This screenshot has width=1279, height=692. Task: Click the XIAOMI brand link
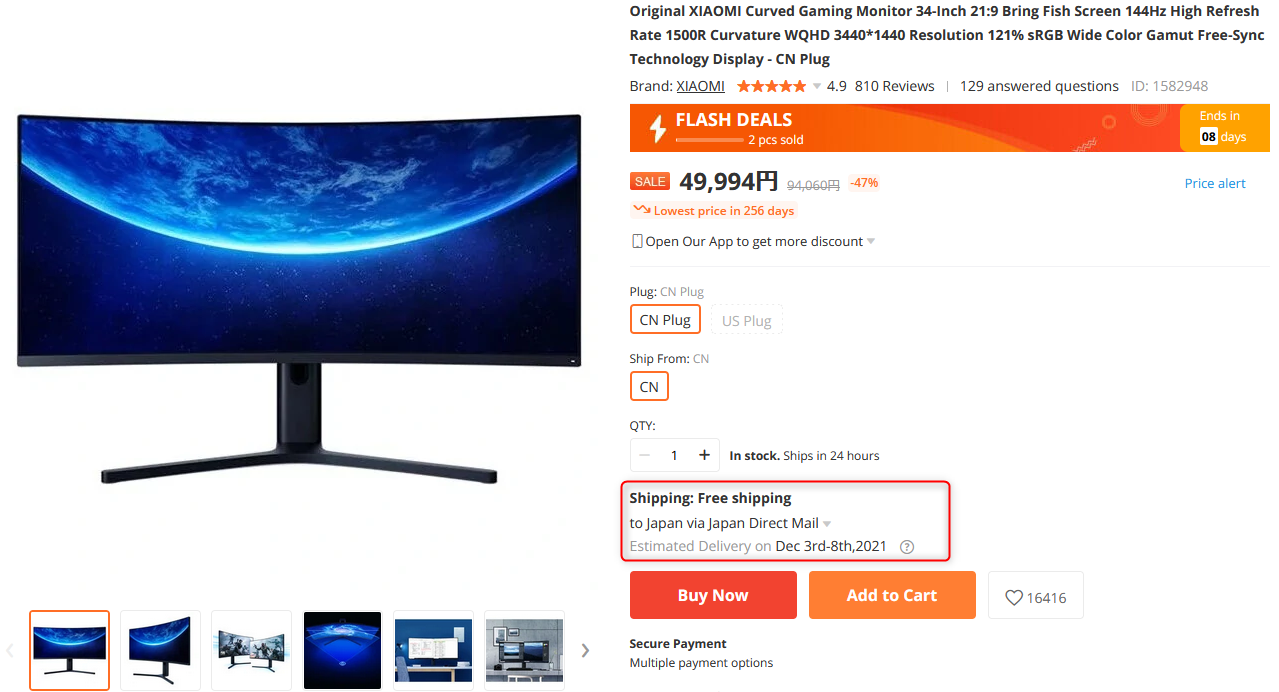coord(700,86)
